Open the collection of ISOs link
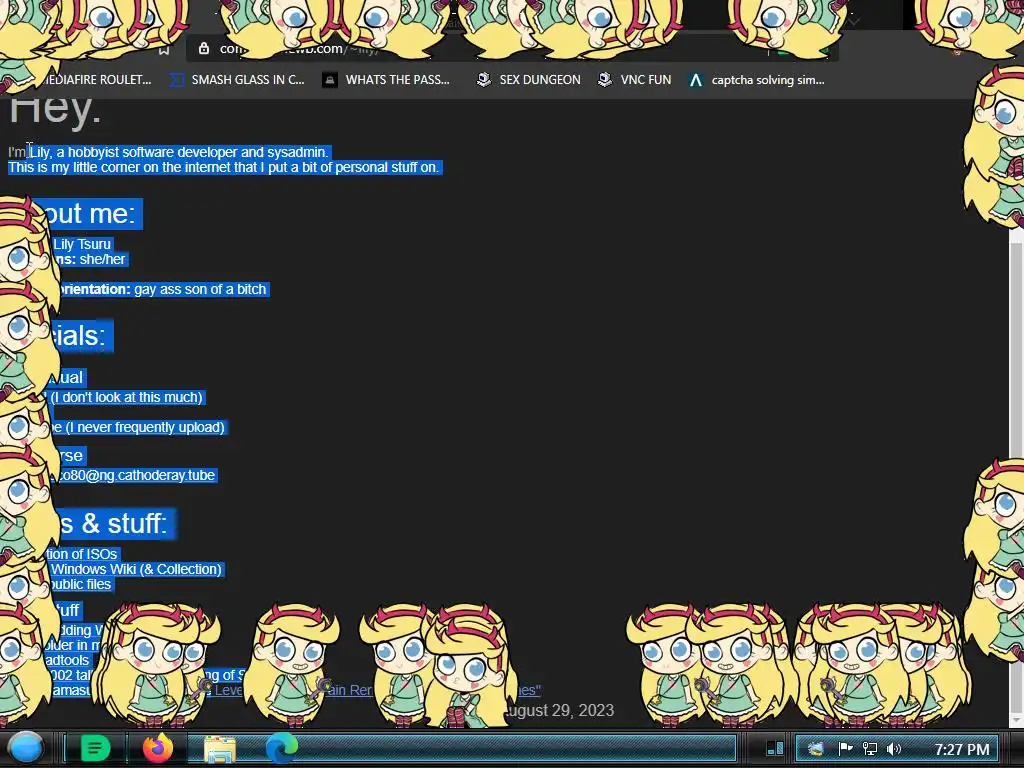The height and width of the screenshot is (768, 1024). 82,554
